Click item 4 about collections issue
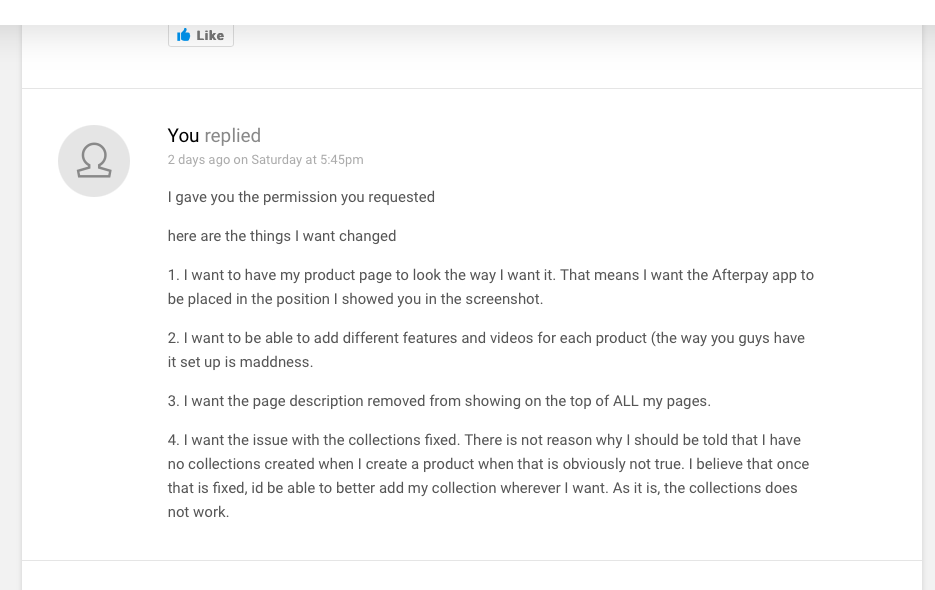 (x=488, y=475)
